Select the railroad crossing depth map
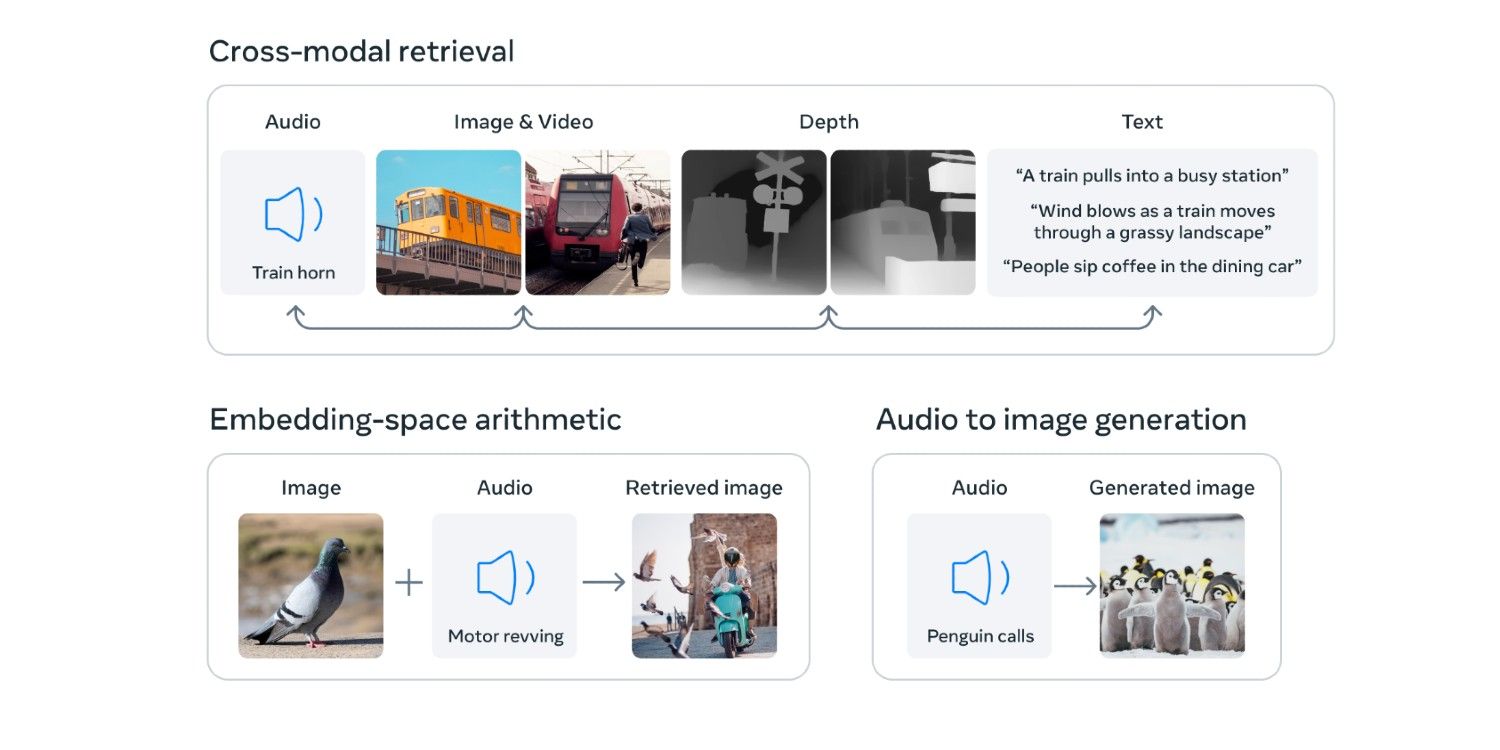Image resolution: width=1500 pixels, height=750 pixels. click(754, 222)
